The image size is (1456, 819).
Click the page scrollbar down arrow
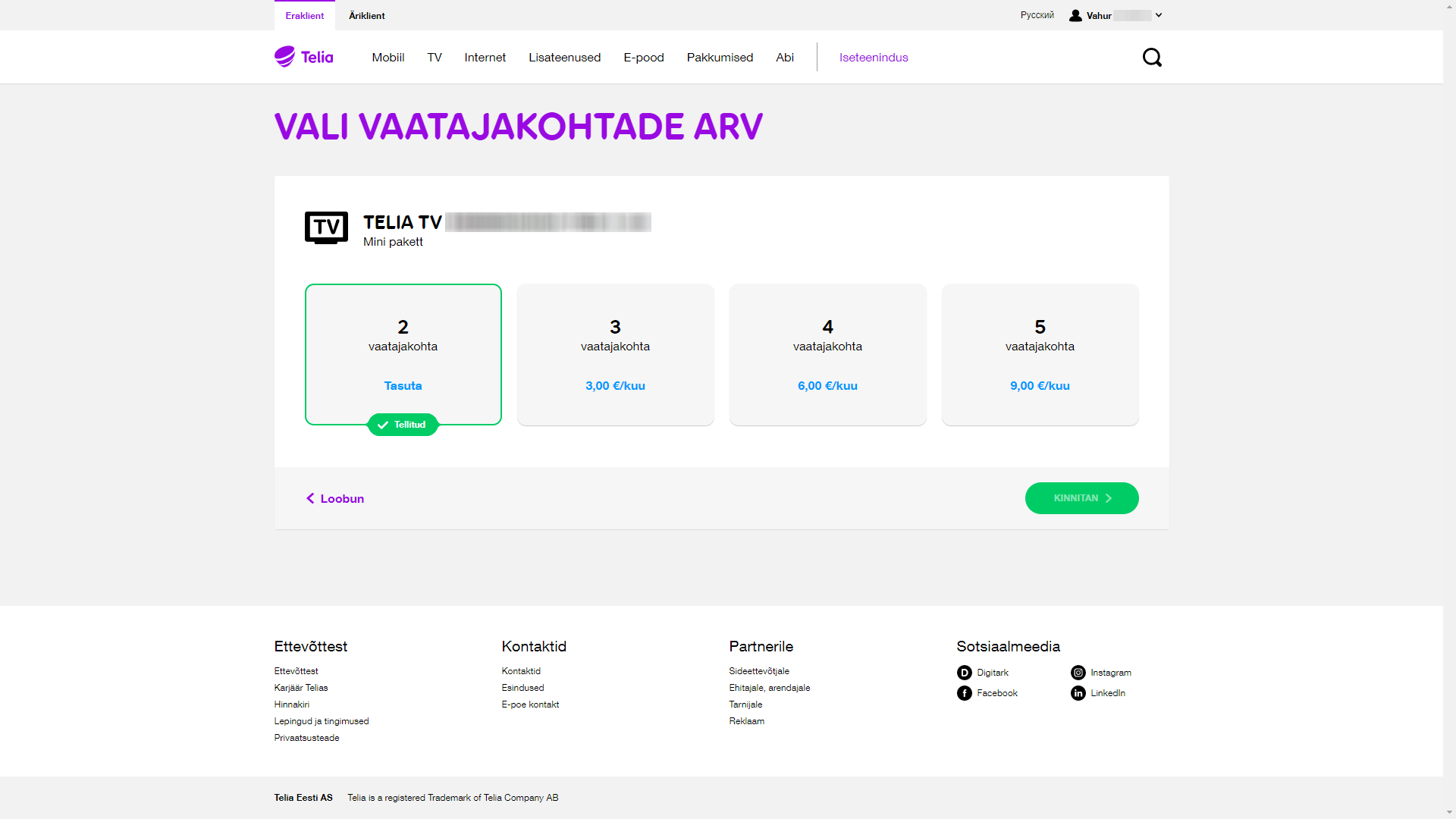point(1449,812)
